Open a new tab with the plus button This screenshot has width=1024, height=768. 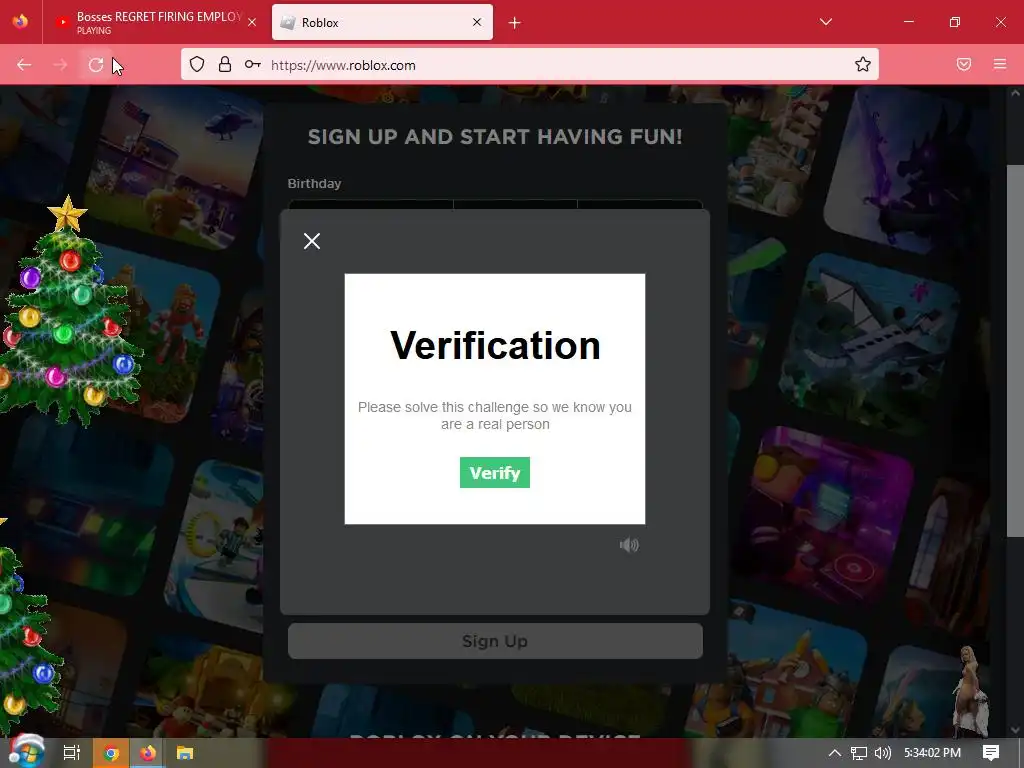pos(515,23)
